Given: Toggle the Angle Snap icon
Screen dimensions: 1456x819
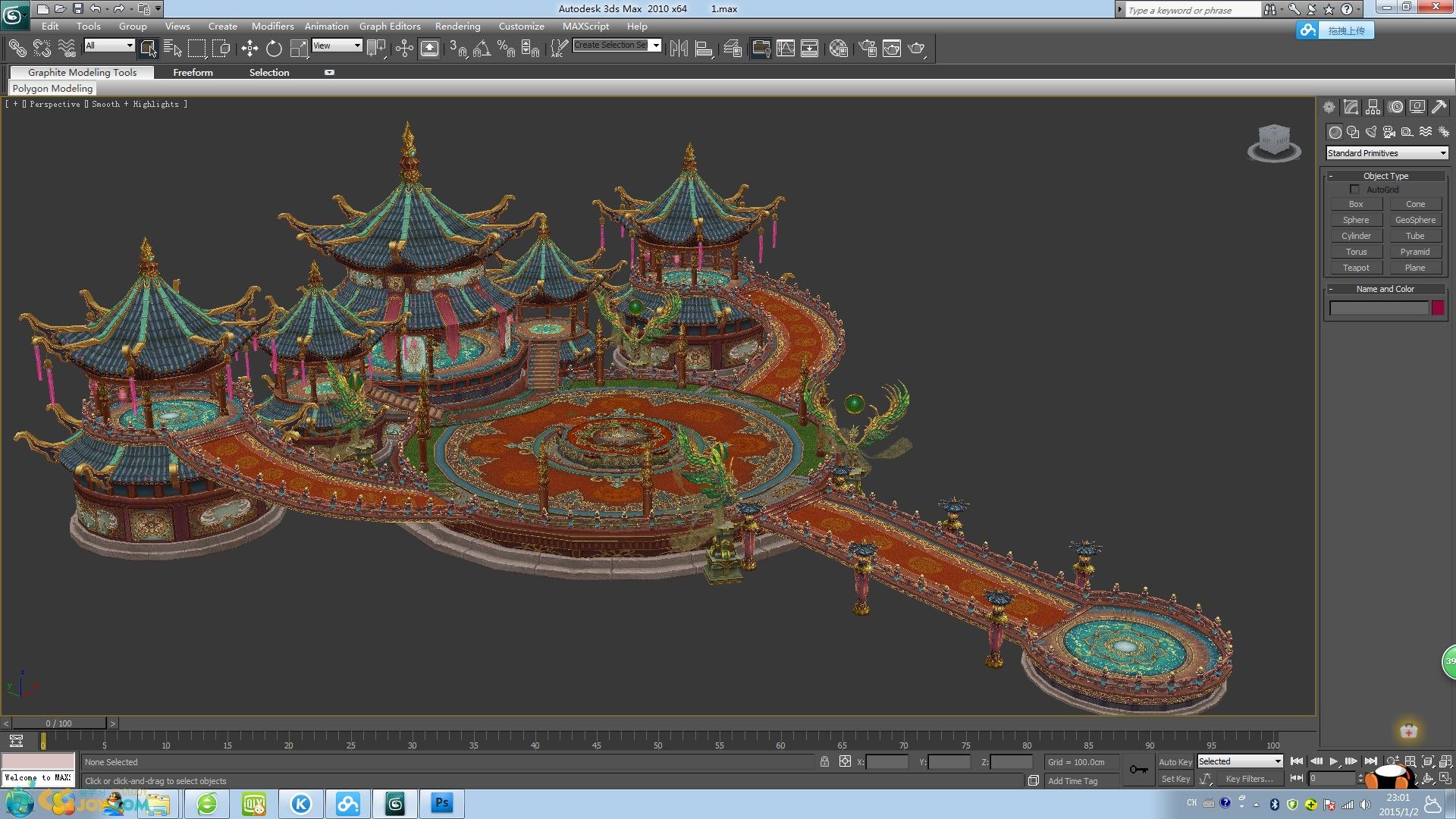Looking at the screenshot, I should point(482,49).
